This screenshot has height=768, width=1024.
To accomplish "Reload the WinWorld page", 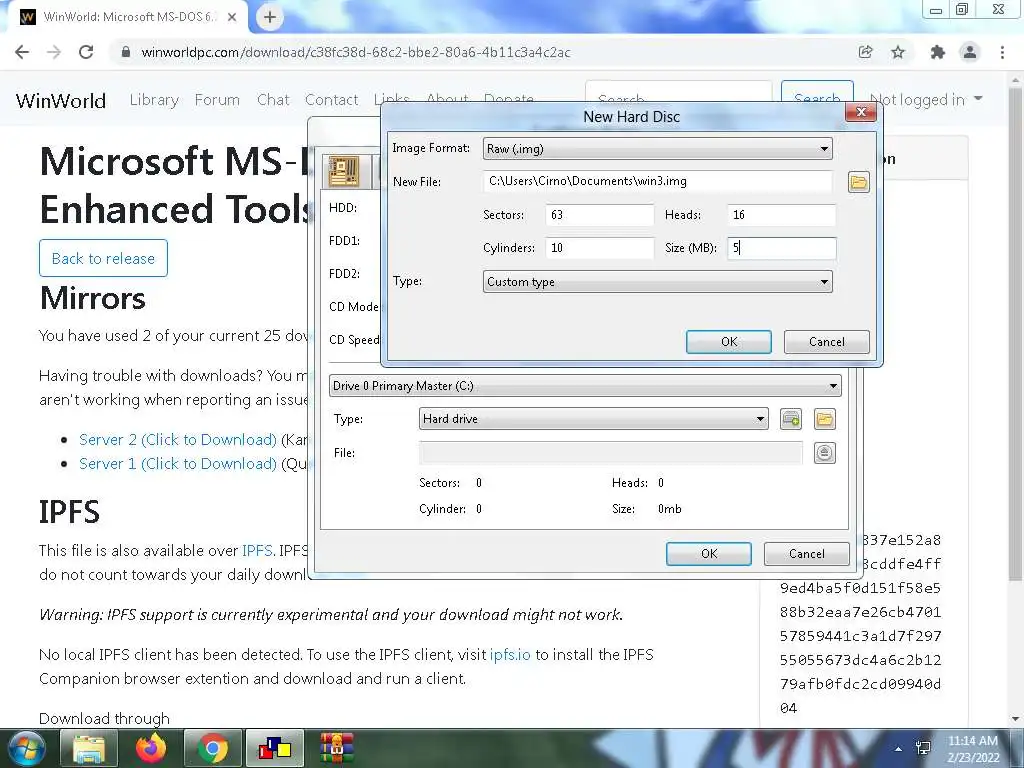I will coord(86,52).
